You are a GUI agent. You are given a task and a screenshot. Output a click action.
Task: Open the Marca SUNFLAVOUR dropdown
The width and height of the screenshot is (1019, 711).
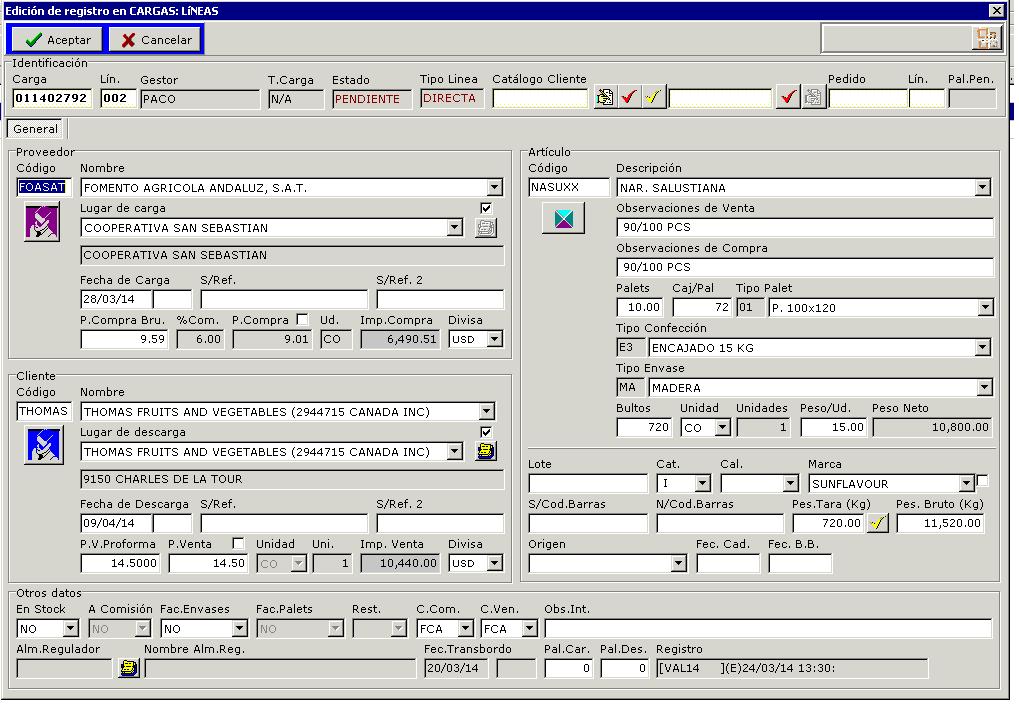[x=966, y=484]
